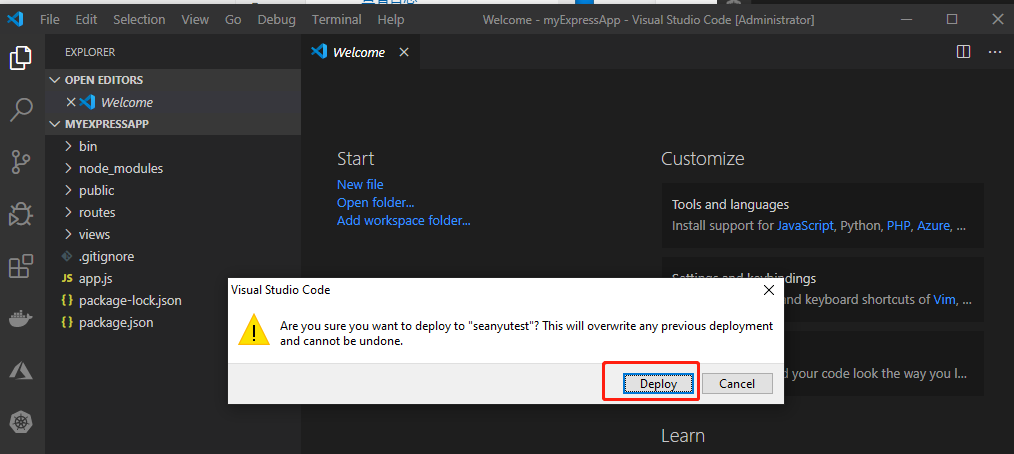This screenshot has height=454, width=1014.
Task: Click the braces icon beside package-lock.json
Action: pos(67,301)
